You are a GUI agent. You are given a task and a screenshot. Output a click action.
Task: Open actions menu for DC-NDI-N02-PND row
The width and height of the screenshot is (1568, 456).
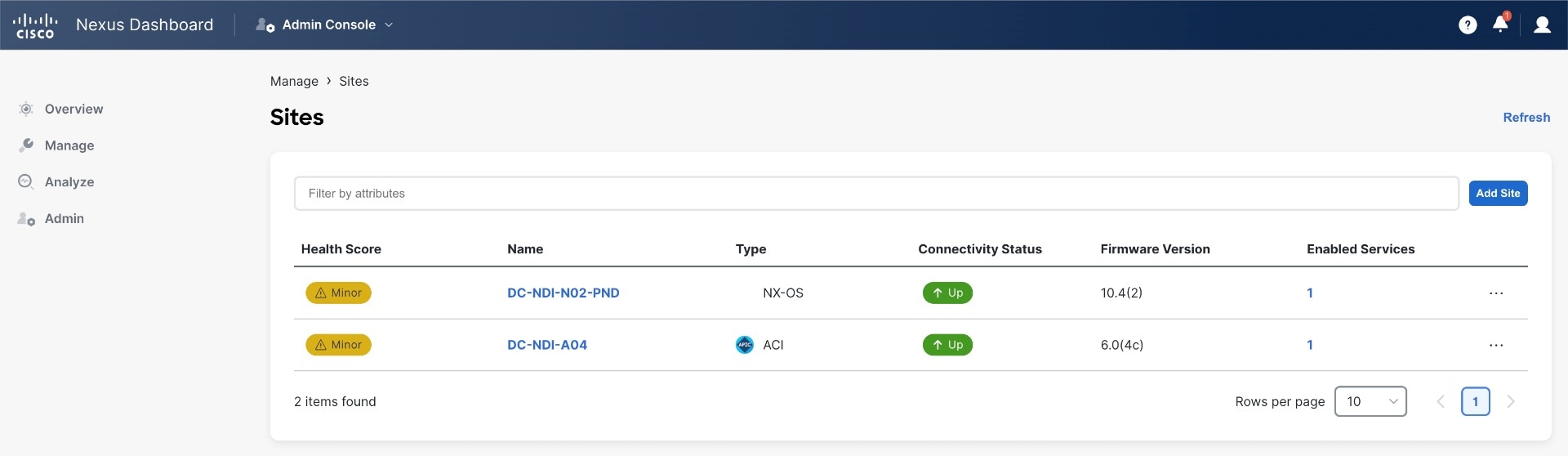coord(1495,293)
